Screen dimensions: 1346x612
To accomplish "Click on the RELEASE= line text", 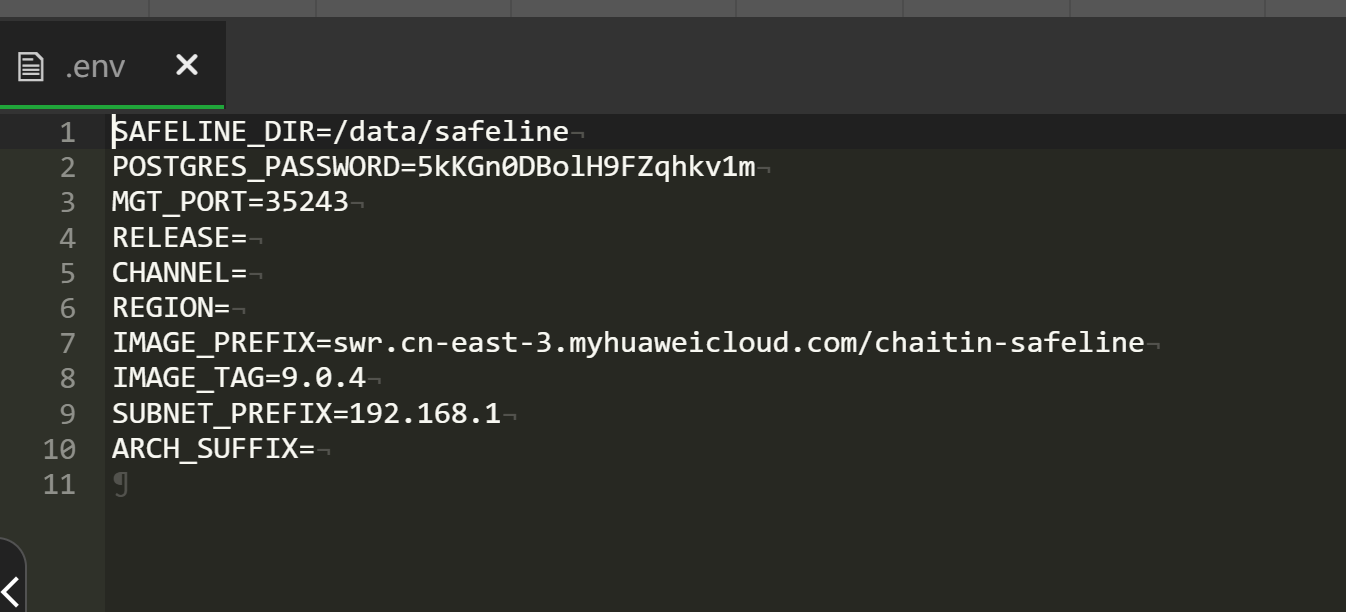I will (179, 238).
